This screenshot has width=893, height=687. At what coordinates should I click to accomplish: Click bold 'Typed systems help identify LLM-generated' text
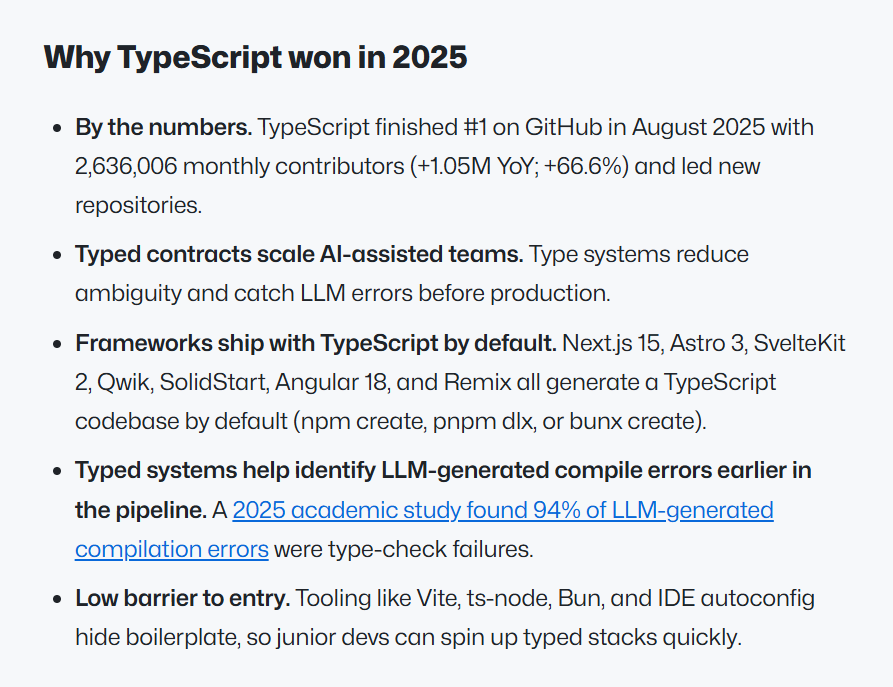click(x=312, y=471)
